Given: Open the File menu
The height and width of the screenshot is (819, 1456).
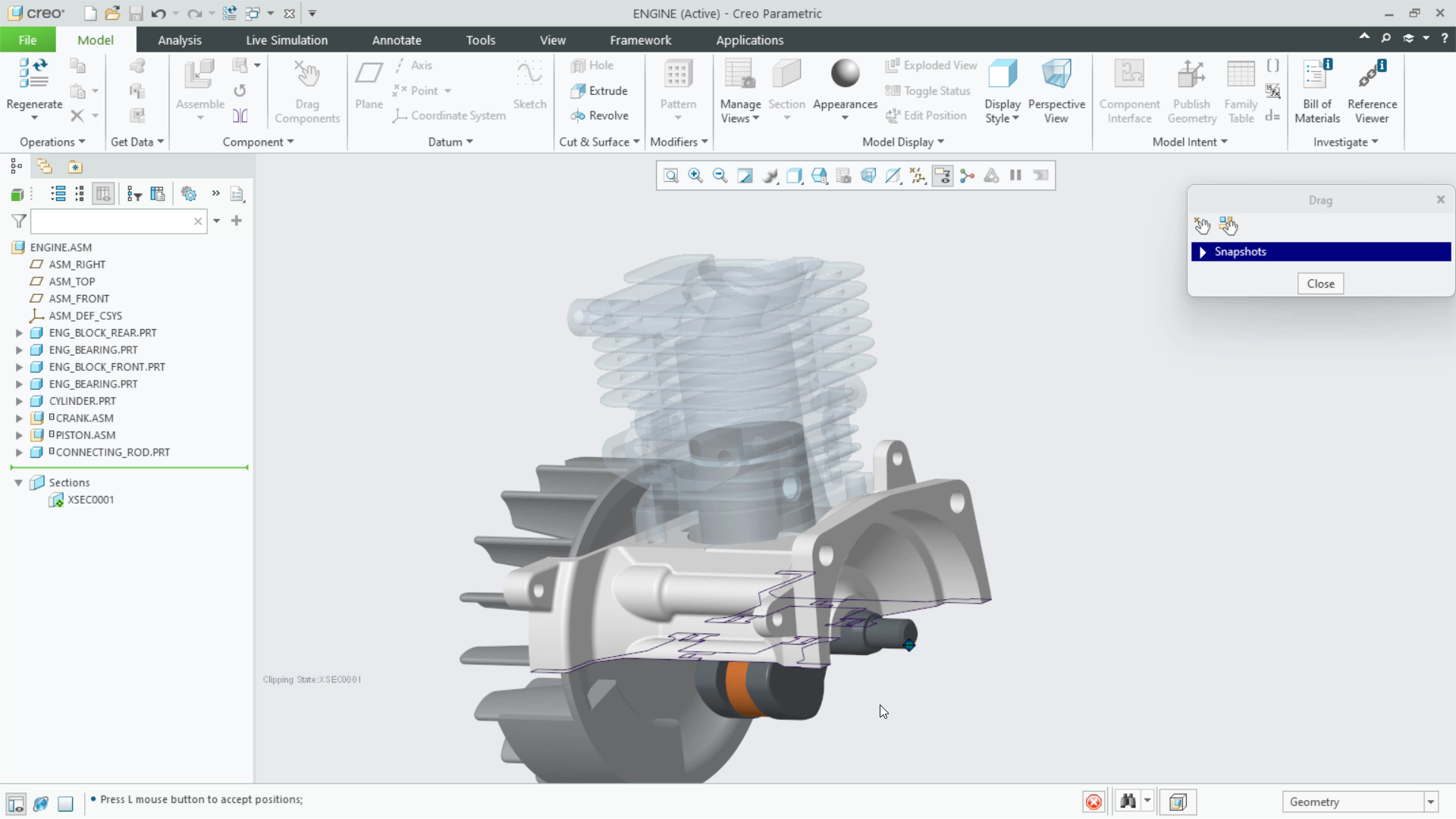Looking at the screenshot, I should pyautogui.click(x=27, y=40).
